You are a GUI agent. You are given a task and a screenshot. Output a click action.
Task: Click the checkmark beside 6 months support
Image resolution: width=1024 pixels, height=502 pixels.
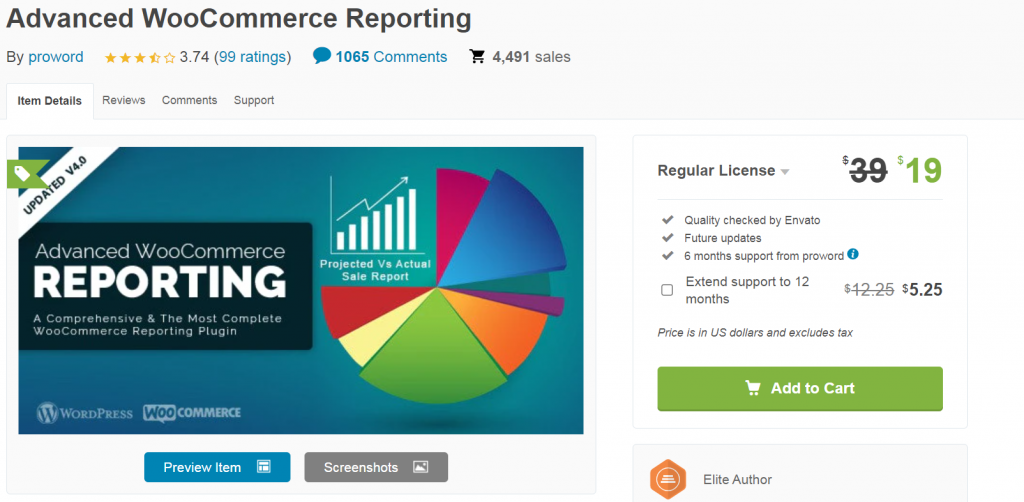667,255
